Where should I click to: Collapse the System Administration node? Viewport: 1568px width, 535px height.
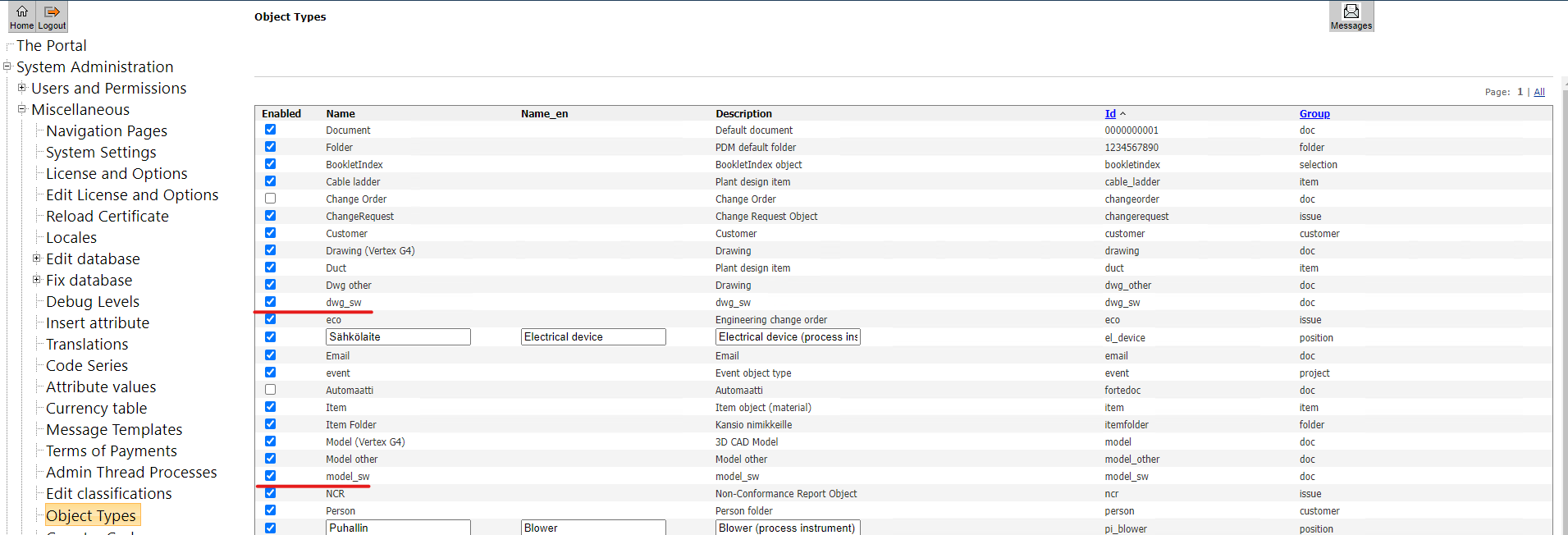[x=7, y=66]
